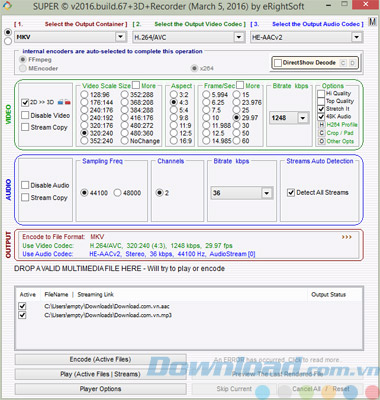Viewport: 380px width, 400px height.
Task: Click 'Encode to File Format' output line
Action: (63, 237)
